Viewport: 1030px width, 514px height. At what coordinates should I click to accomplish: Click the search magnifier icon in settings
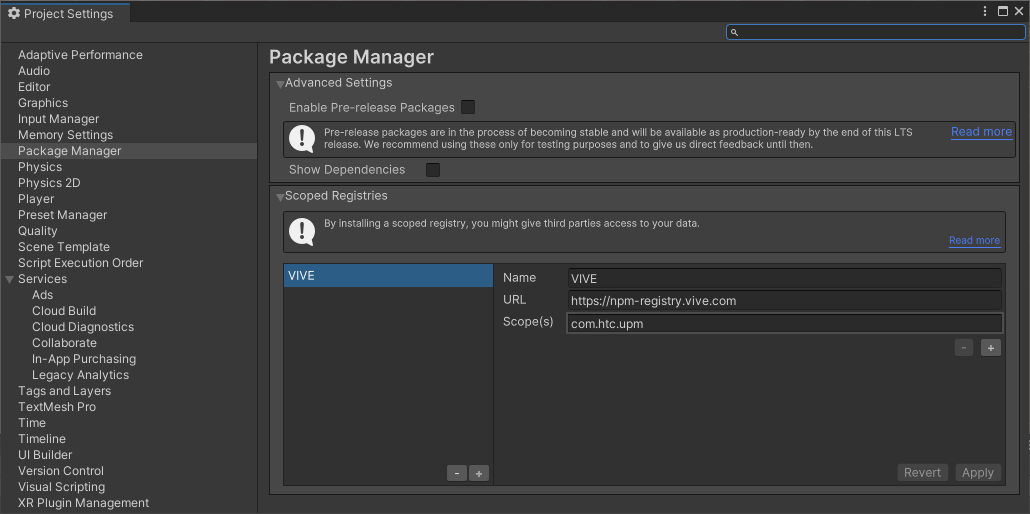point(734,32)
